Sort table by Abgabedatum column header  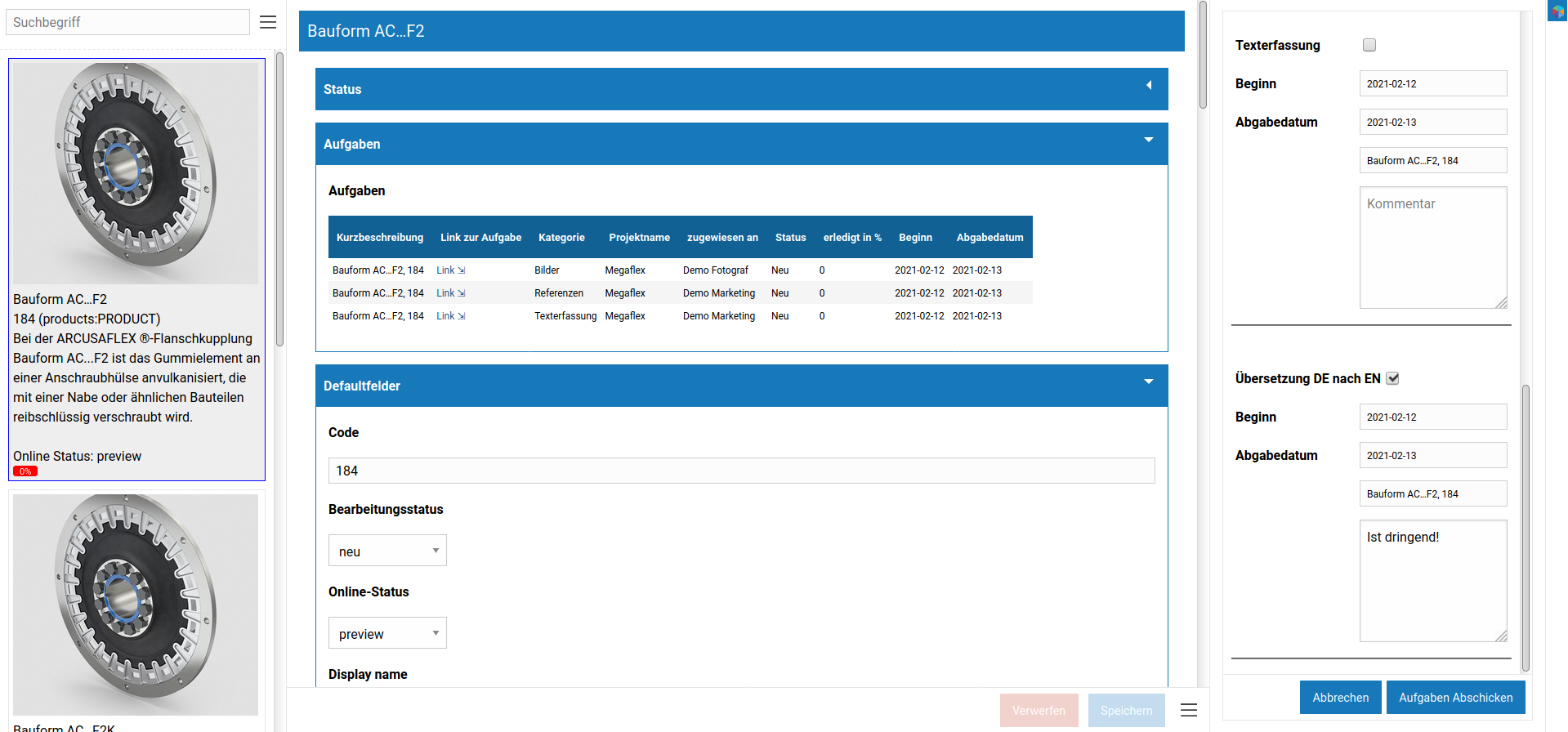989,238
